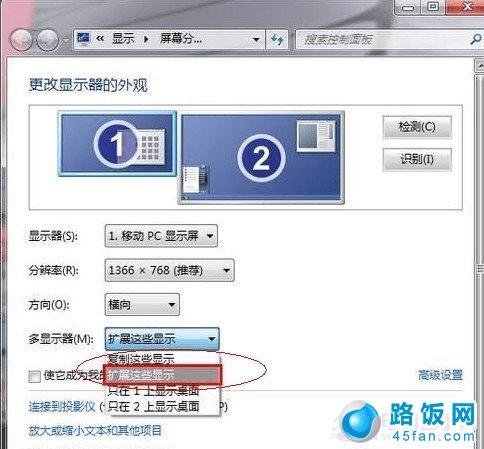Open the 方向(O) orientation dropdown
Screen dimensions: 484x449
142,304
